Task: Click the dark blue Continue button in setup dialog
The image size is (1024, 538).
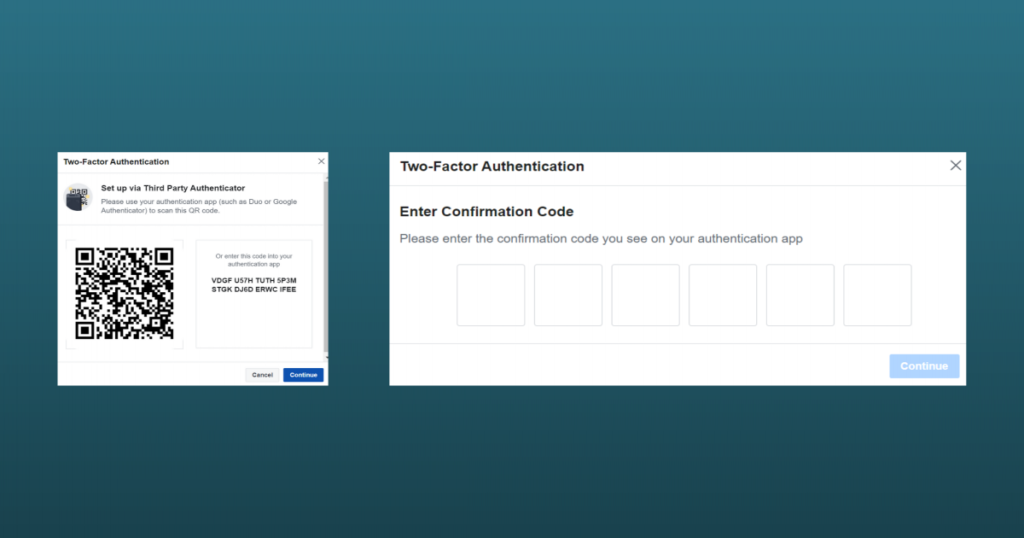Action: pos(303,375)
